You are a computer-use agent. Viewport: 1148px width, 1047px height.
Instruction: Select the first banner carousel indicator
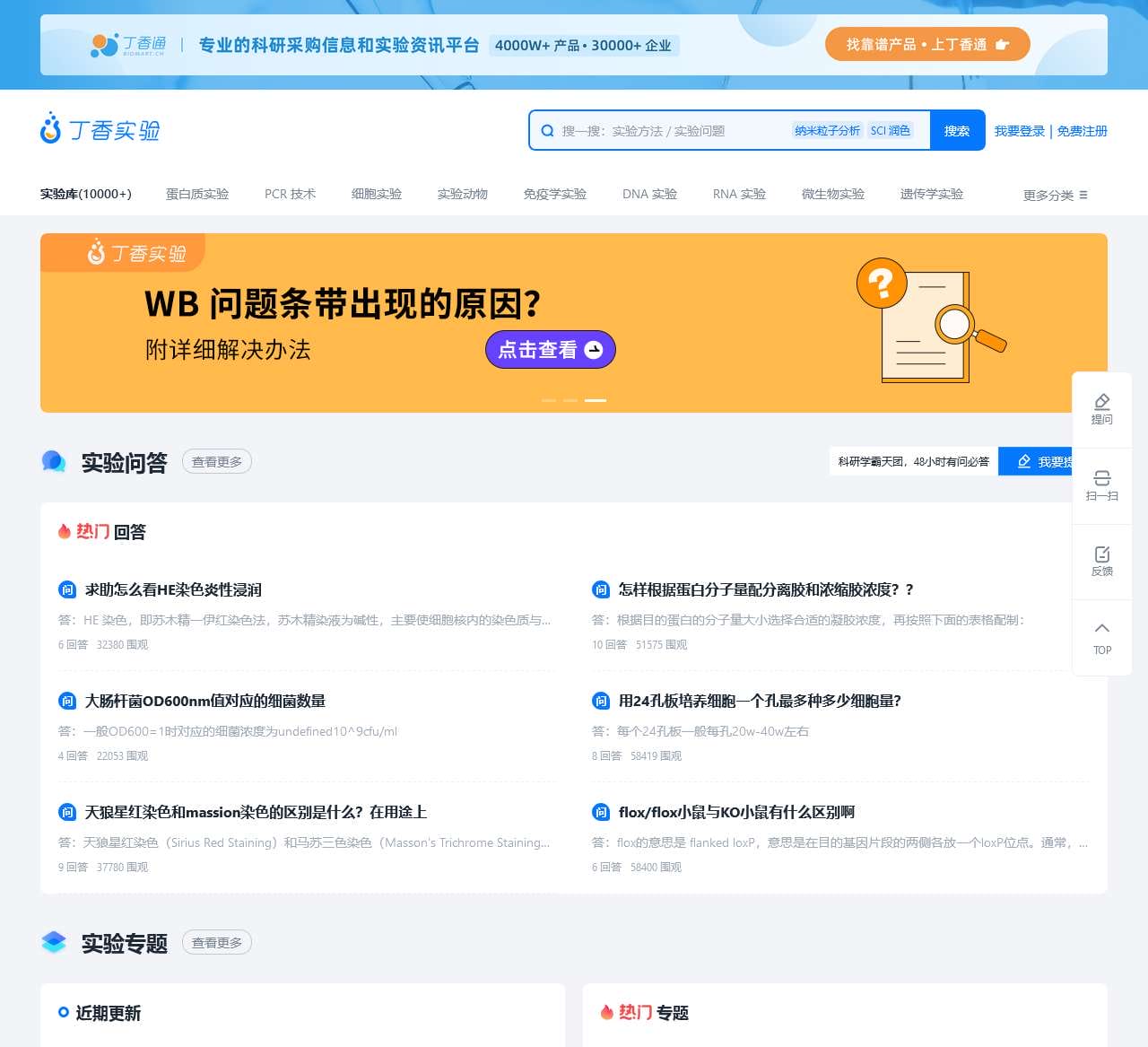[549, 400]
